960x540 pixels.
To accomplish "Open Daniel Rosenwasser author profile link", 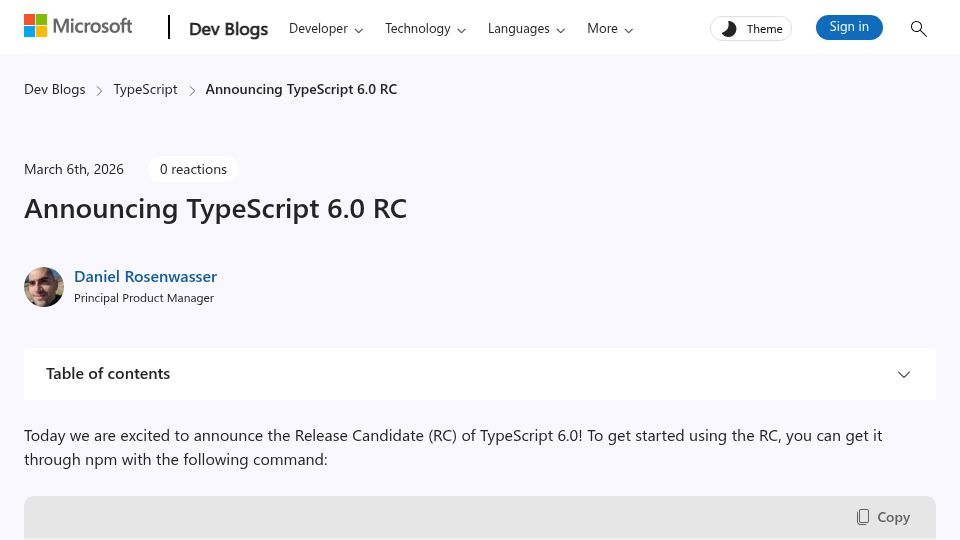I will [145, 277].
